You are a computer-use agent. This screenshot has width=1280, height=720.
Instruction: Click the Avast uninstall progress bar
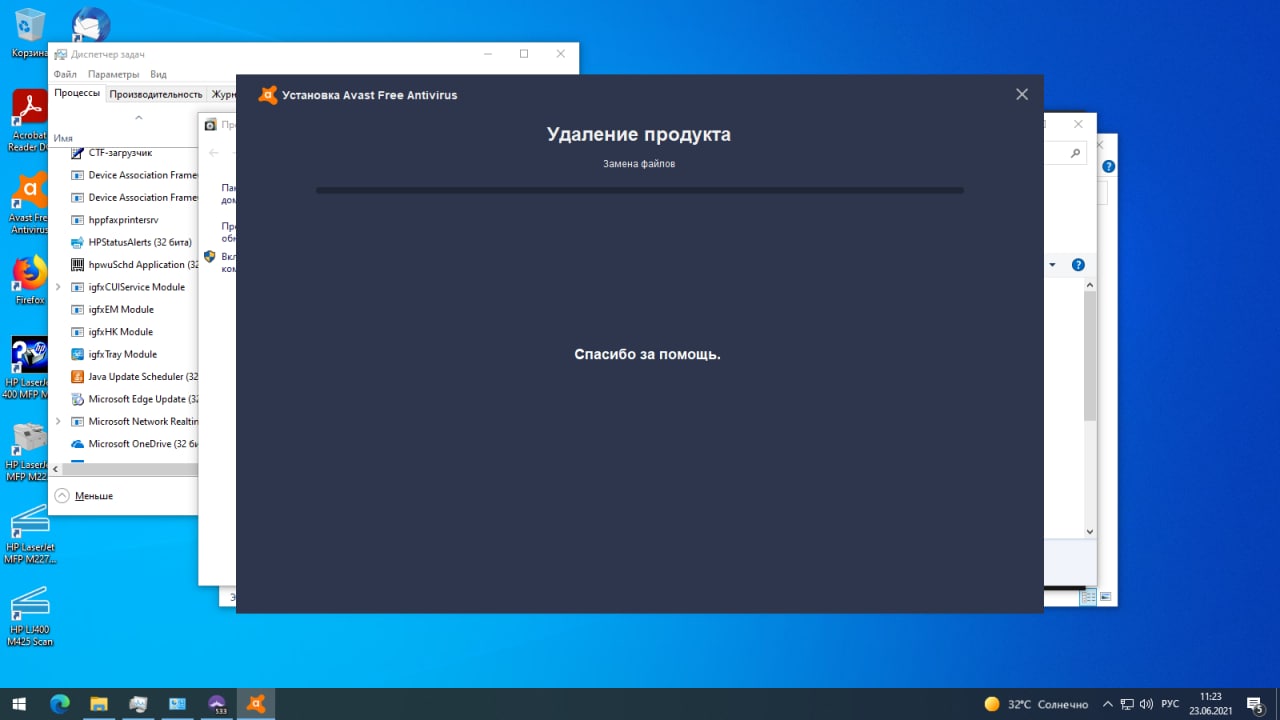[x=640, y=190]
